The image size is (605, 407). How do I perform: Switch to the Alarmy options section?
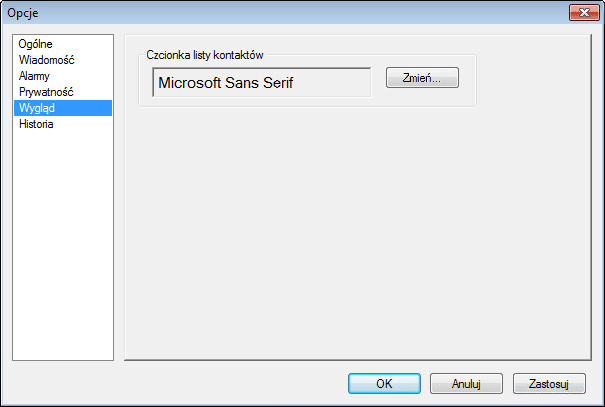tap(63, 76)
